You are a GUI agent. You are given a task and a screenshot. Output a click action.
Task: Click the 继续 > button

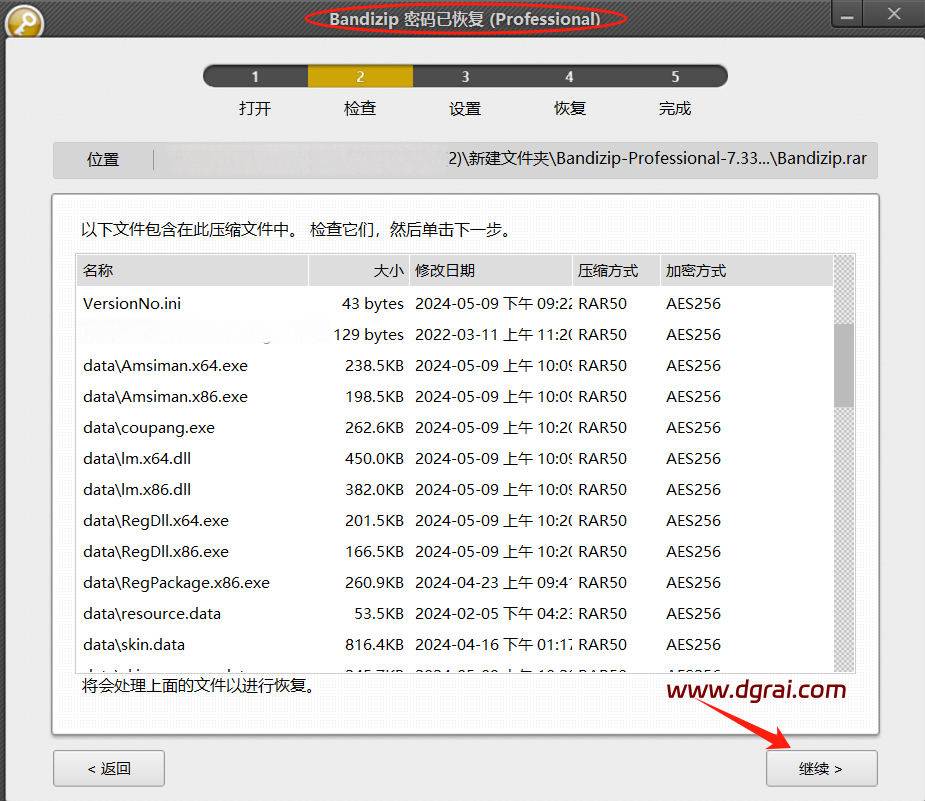821,769
